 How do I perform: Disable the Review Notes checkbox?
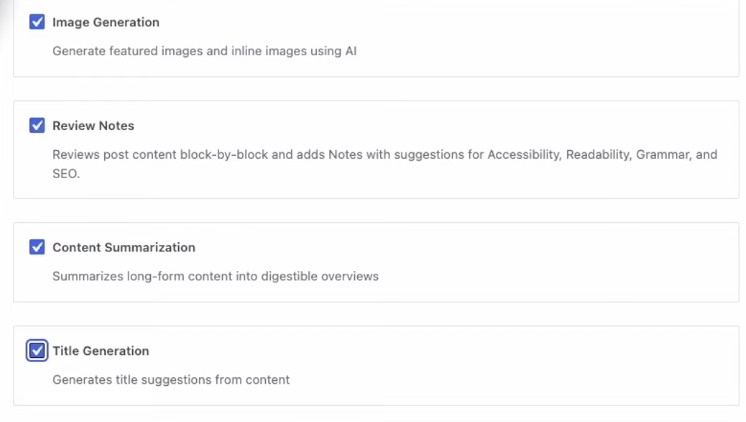[37, 126]
